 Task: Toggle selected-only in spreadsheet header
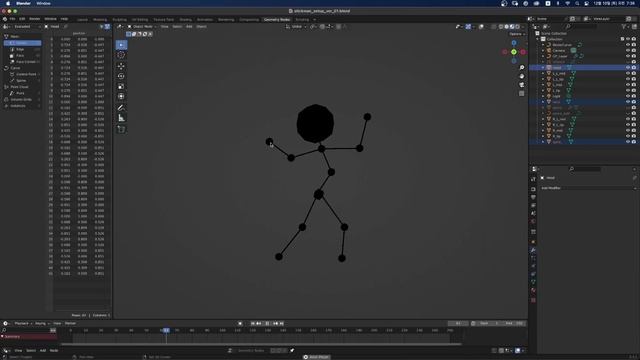[x=102, y=27]
